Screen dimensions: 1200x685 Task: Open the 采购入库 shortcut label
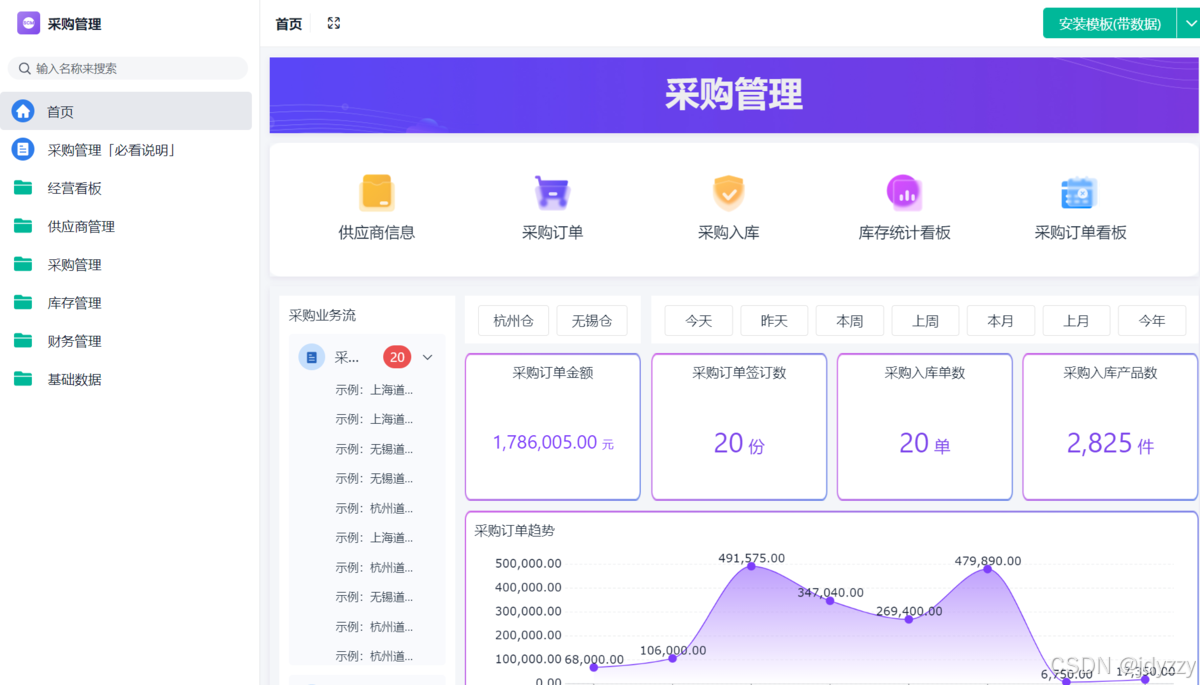click(x=728, y=232)
